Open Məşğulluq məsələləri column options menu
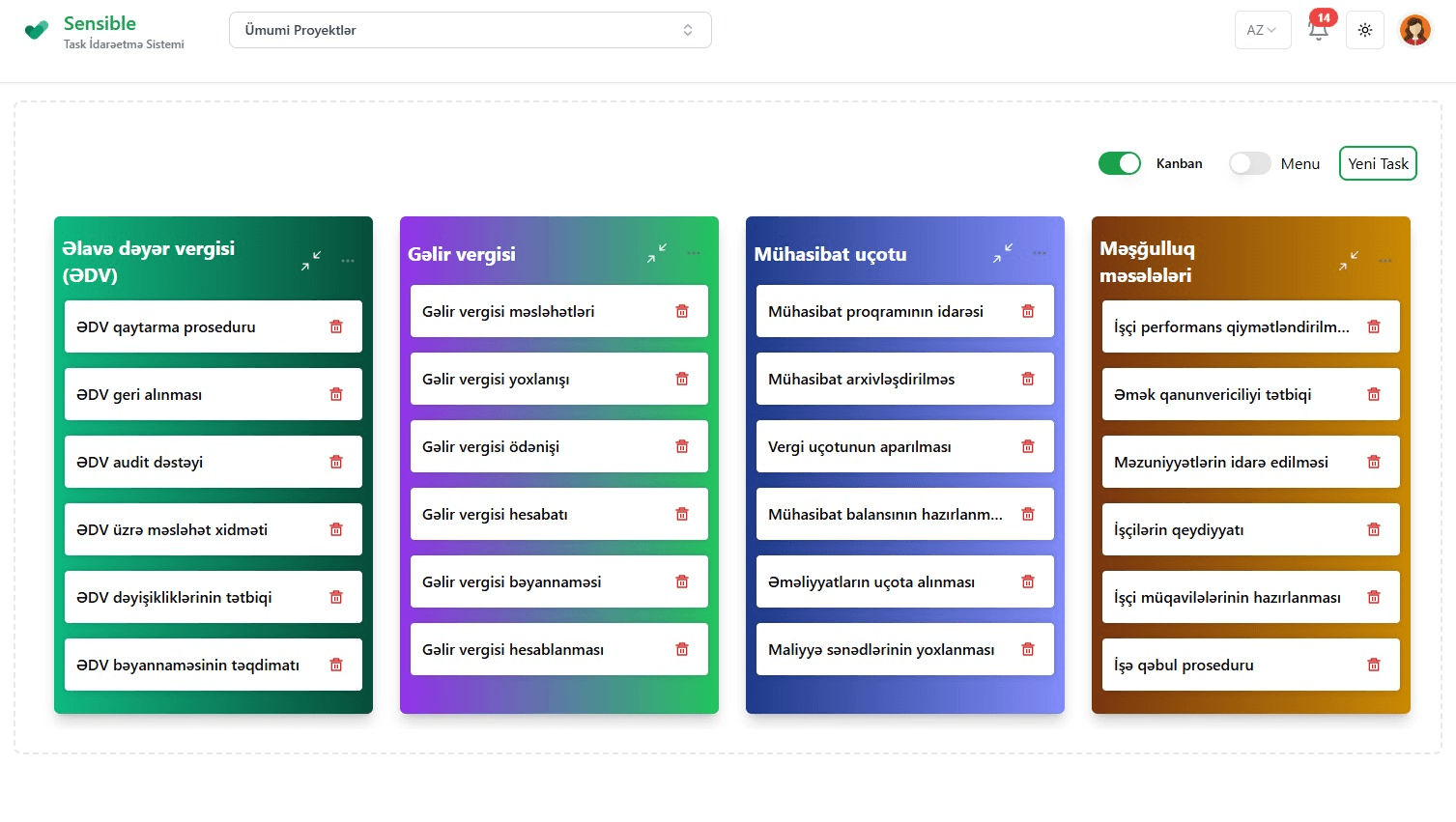 point(1385,261)
